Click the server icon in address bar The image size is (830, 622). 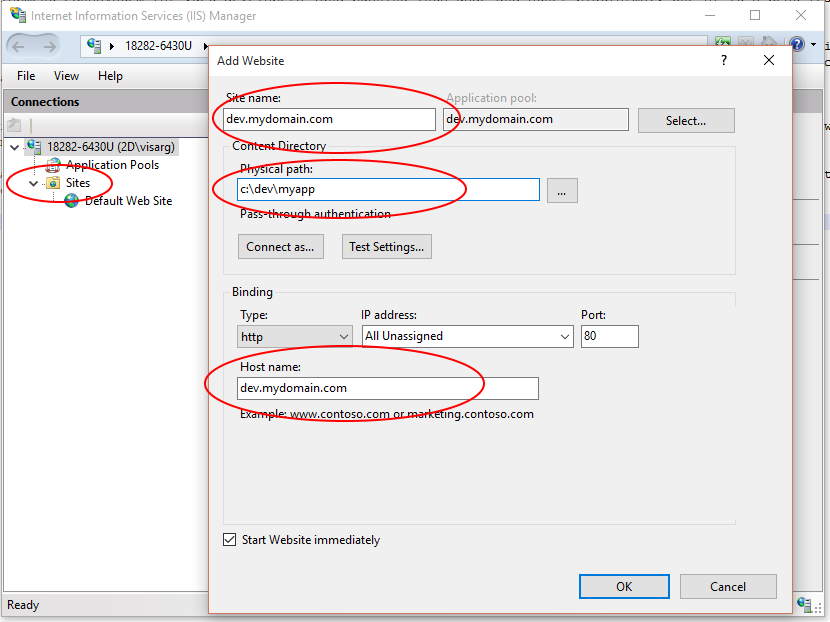[x=94, y=46]
